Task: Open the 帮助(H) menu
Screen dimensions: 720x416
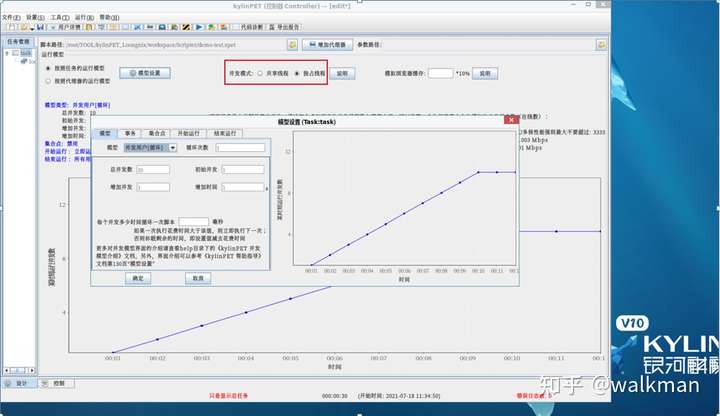Action: tap(109, 17)
